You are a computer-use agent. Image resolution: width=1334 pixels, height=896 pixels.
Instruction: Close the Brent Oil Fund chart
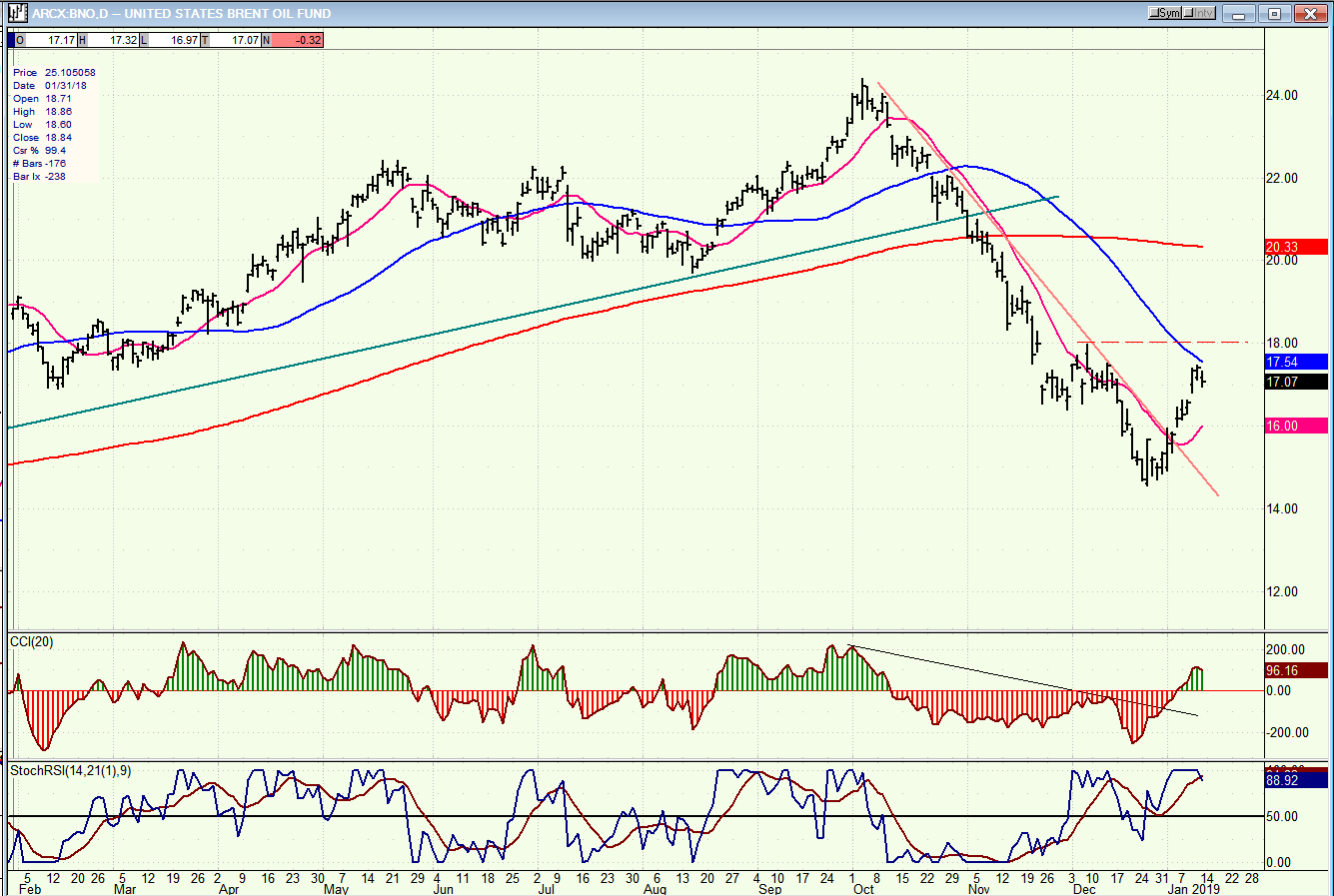pyautogui.click(x=1309, y=13)
